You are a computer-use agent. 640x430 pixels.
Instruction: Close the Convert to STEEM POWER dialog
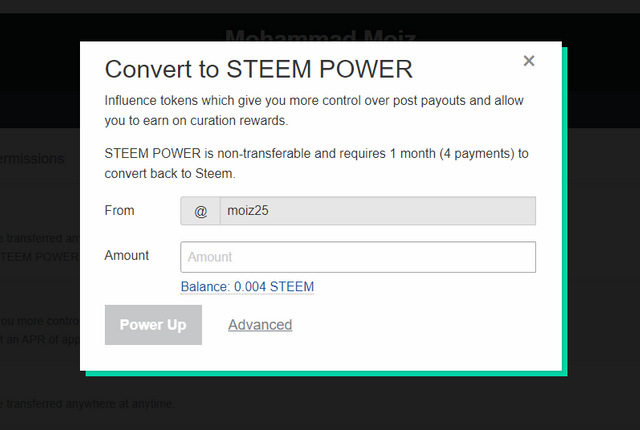point(529,61)
